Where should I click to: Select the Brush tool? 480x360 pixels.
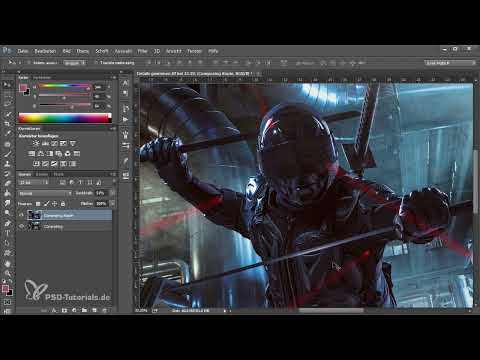tap(7, 154)
